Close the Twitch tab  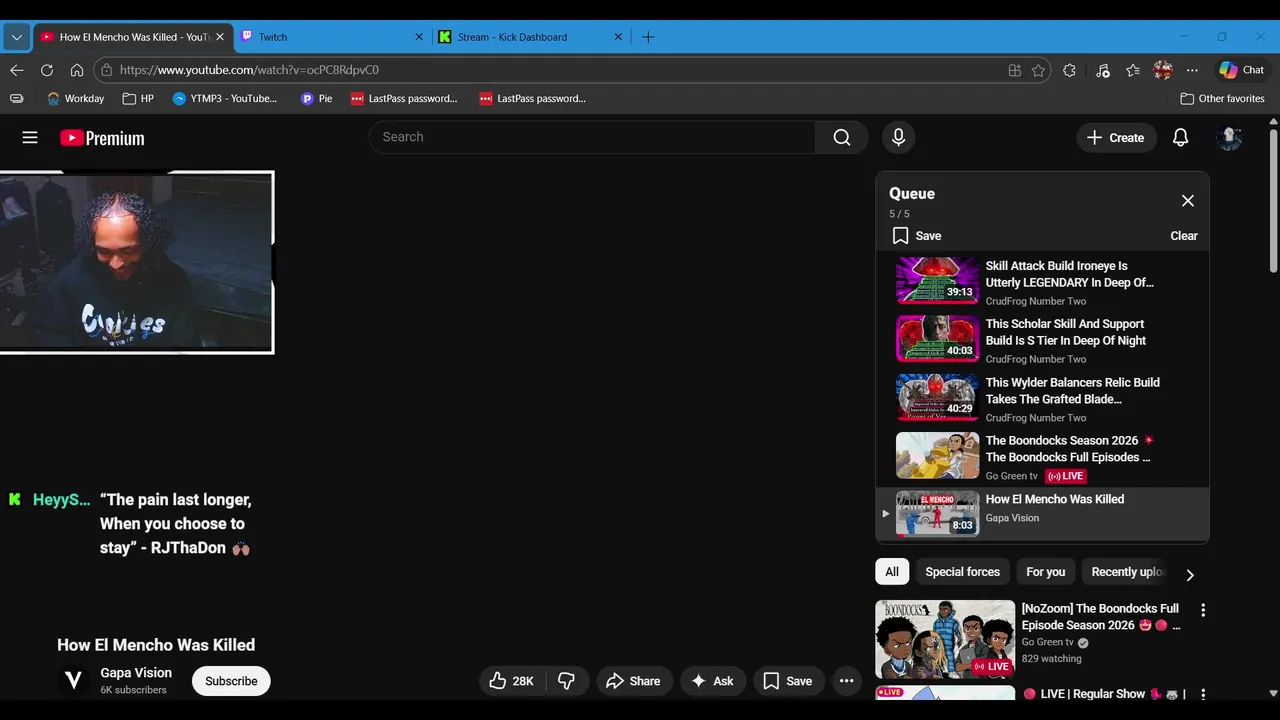point(419,37)
